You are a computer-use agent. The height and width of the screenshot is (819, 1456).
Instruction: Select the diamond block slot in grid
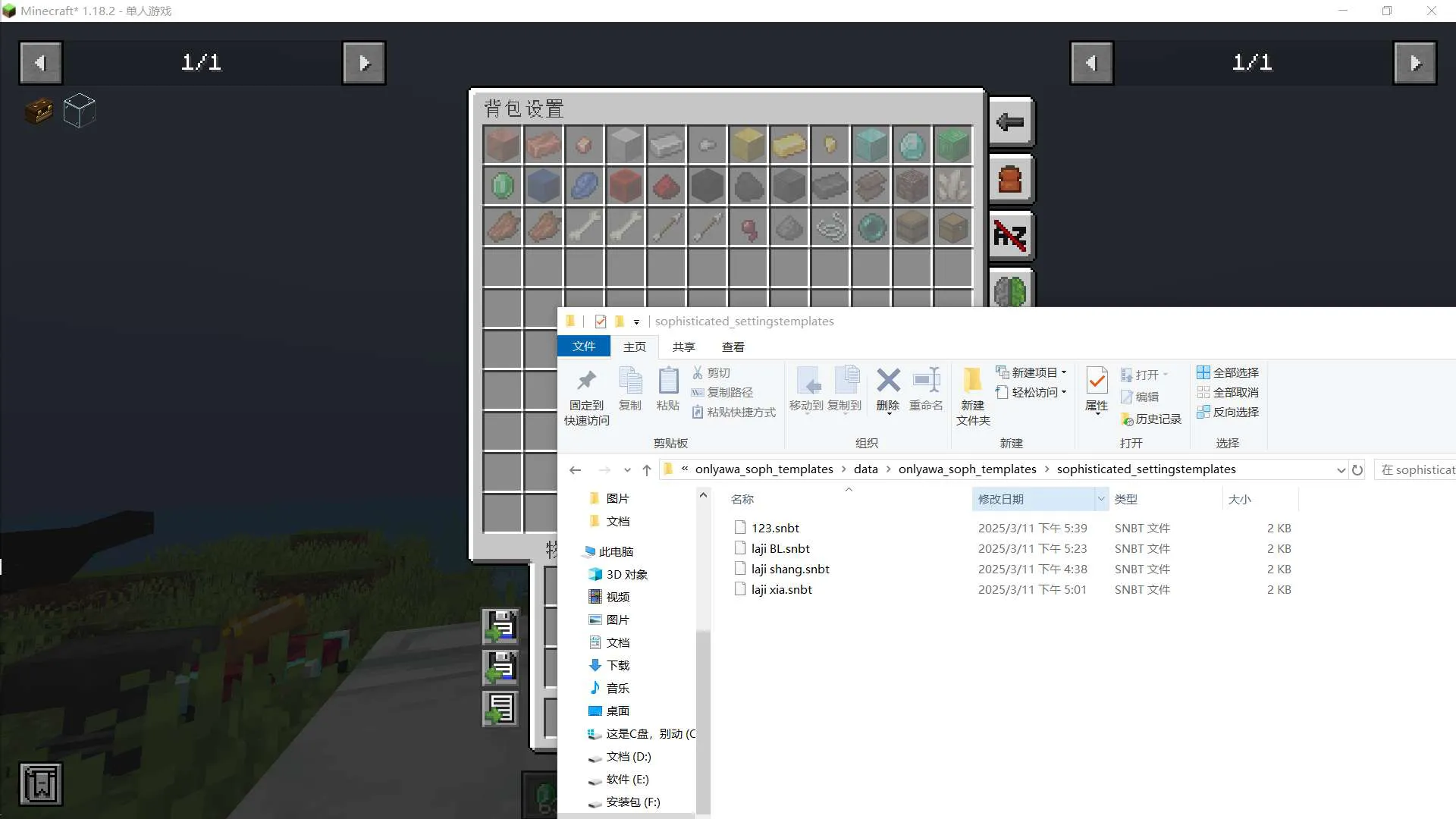coord(871,144)
